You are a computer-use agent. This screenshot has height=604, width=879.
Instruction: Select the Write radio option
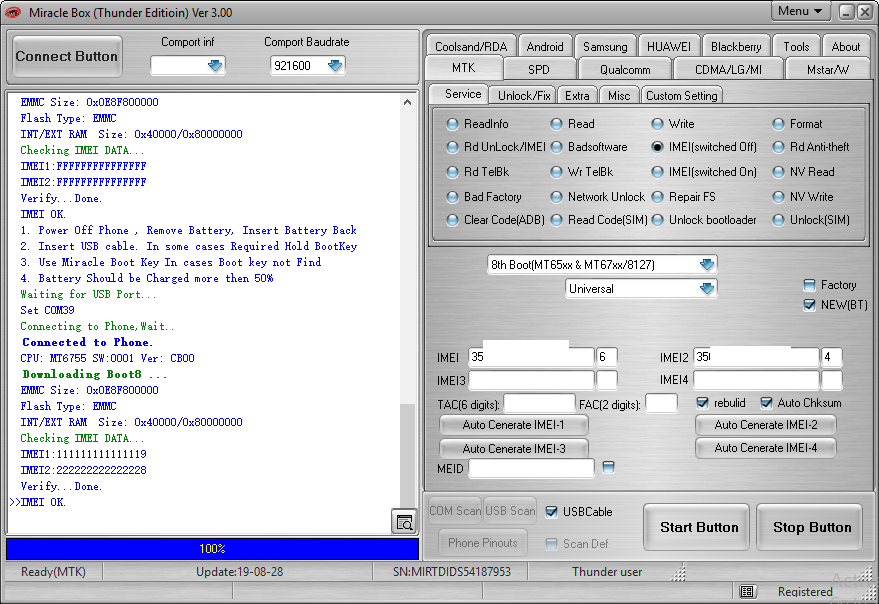click(x=657, y=124)
